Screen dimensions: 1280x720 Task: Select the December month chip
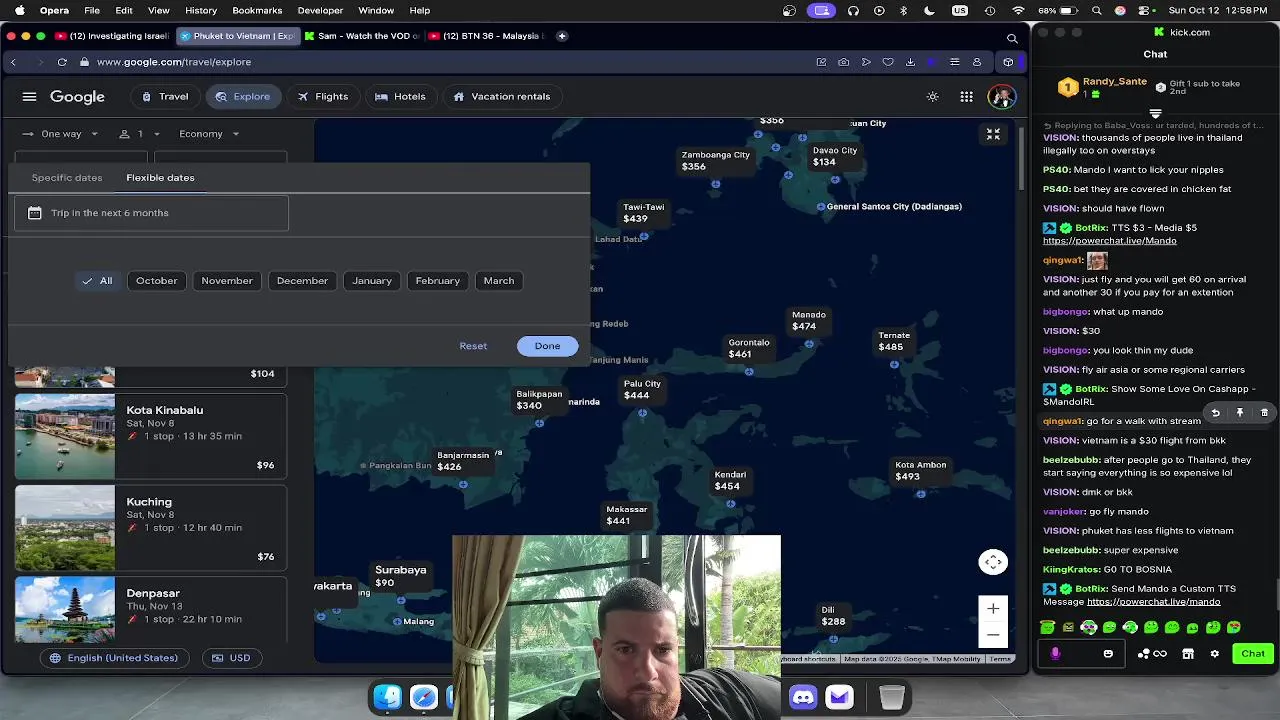302,281
